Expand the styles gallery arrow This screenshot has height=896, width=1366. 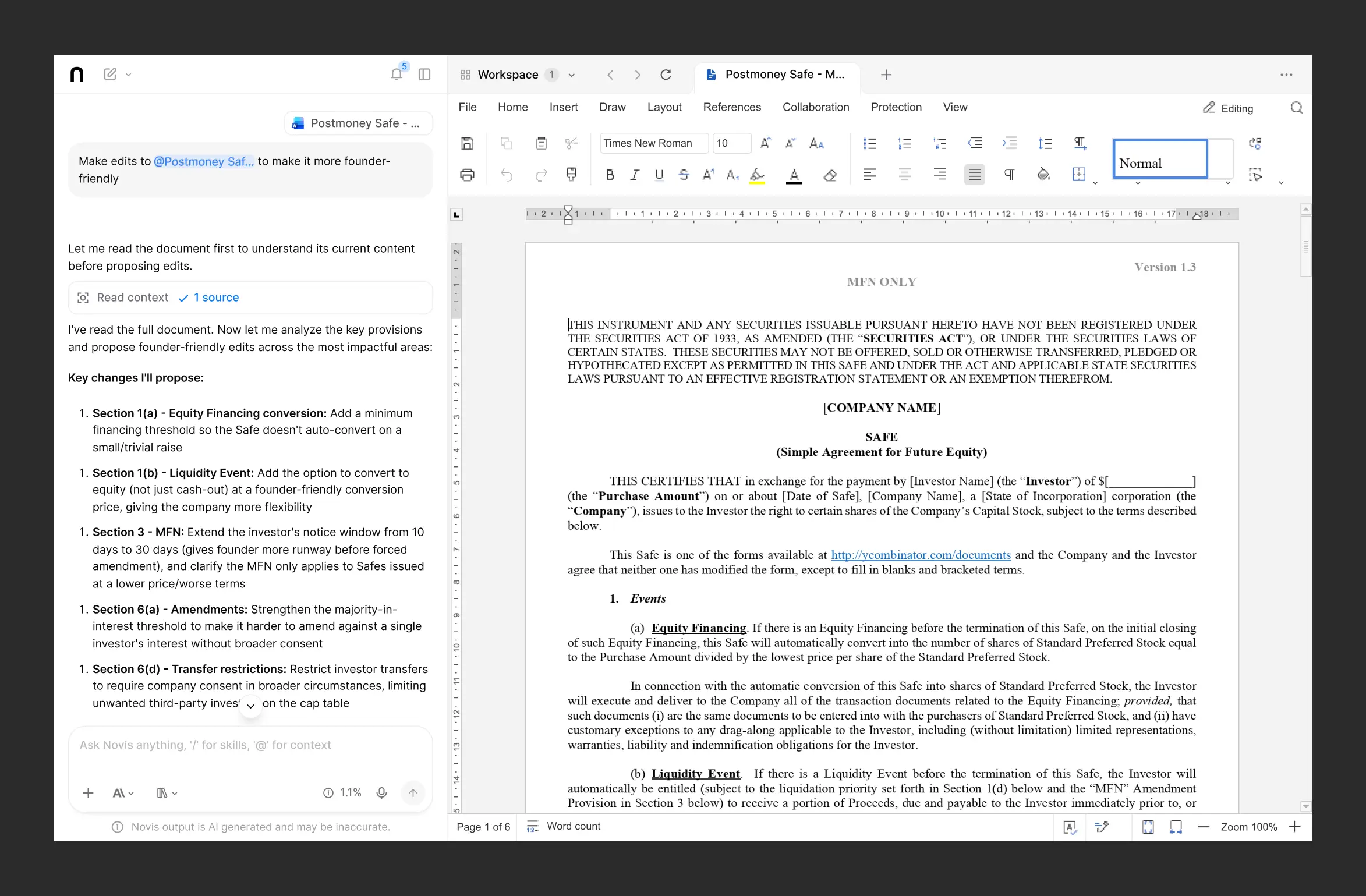[x=1227, y=183]
